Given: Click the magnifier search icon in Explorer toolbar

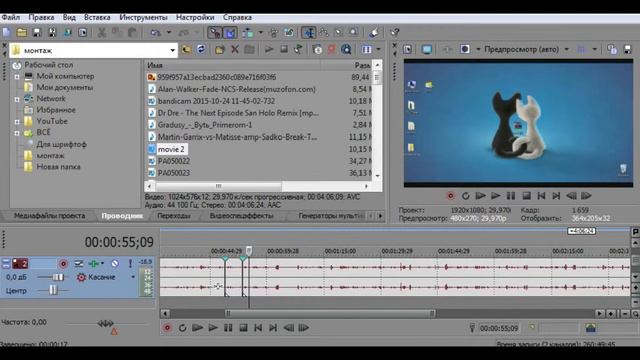Looking at the screenshot, I should [346, 50].
